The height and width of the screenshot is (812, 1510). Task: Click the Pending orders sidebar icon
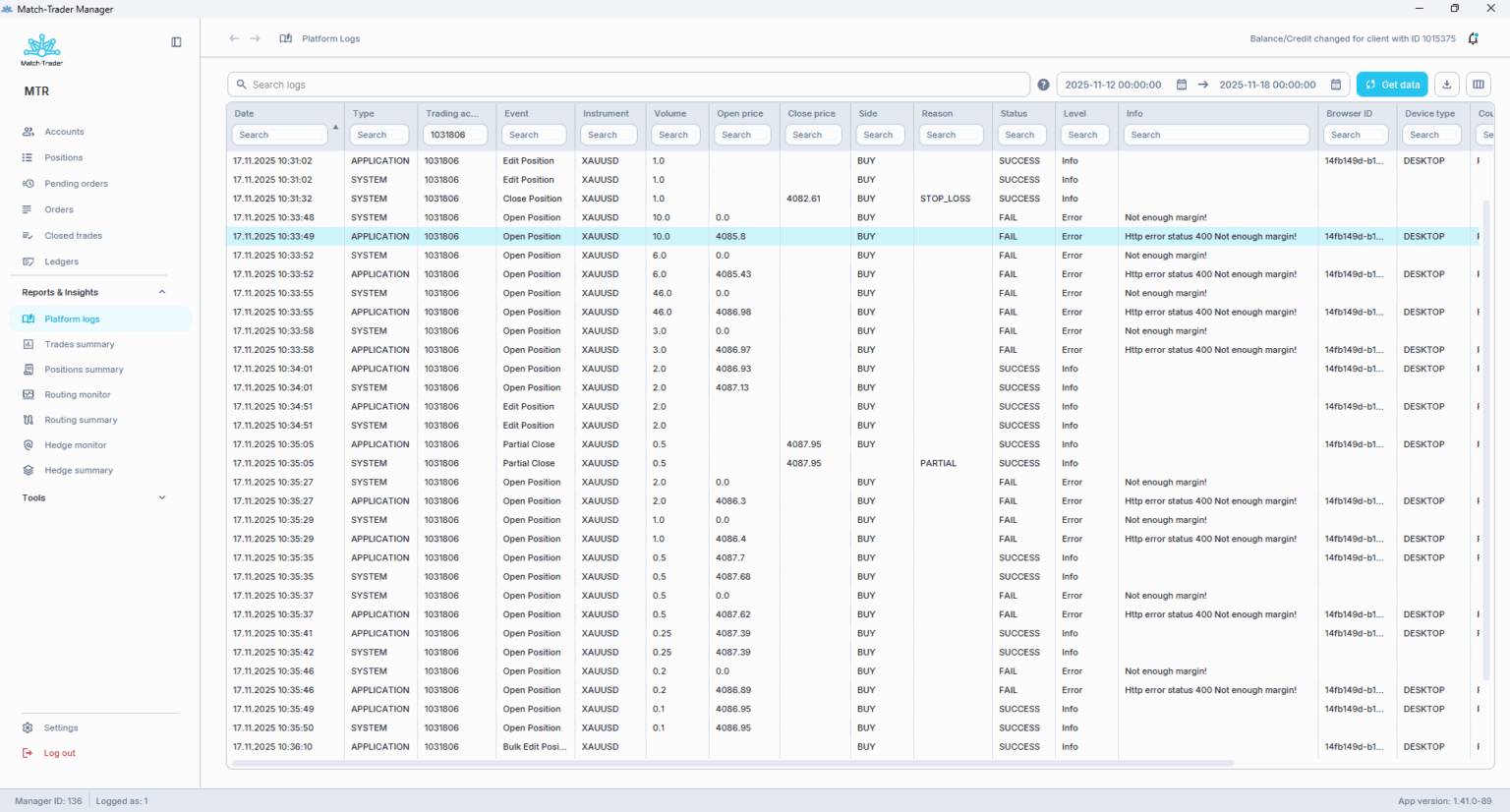[28, 184]
